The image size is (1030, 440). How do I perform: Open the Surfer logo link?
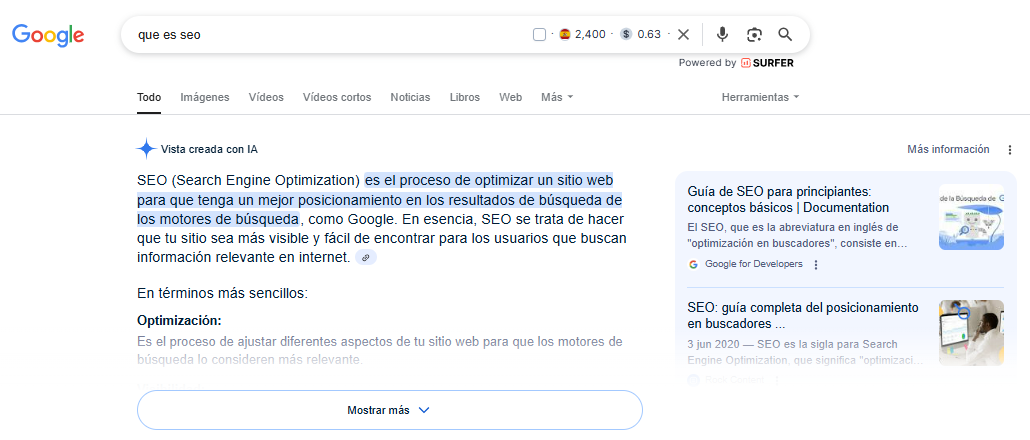767,63
